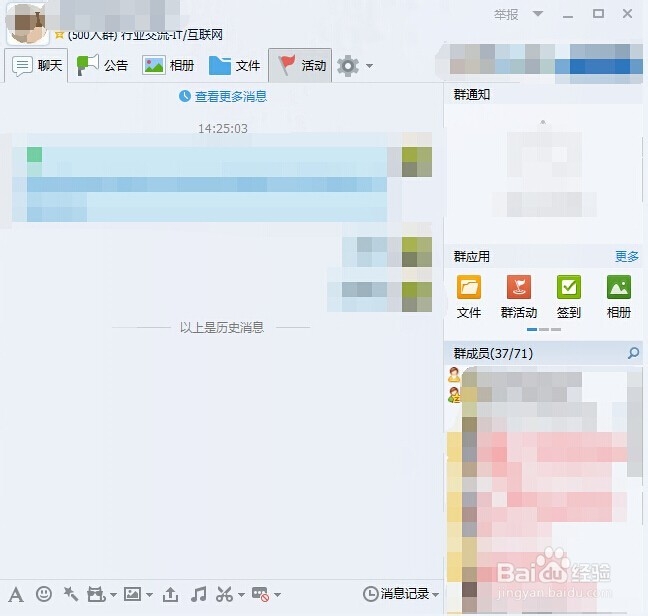Expand the message blocking dropdown arrow
This screenshot has width=648, height=616.
pos(277,595)
